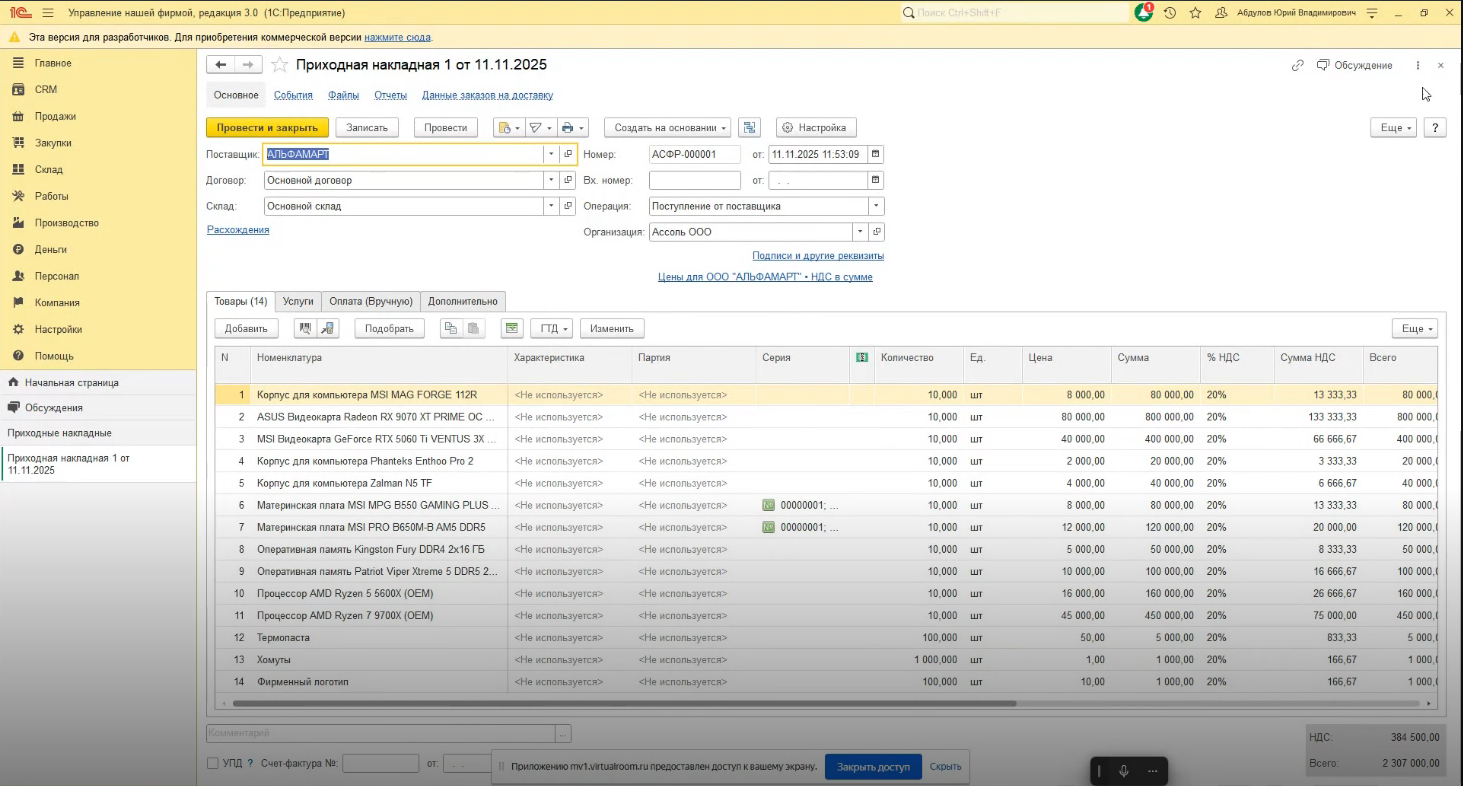Open the Подписи и другие реквизиты link
The height and width of the screenshot is (786, 1463).
(817, 256)
